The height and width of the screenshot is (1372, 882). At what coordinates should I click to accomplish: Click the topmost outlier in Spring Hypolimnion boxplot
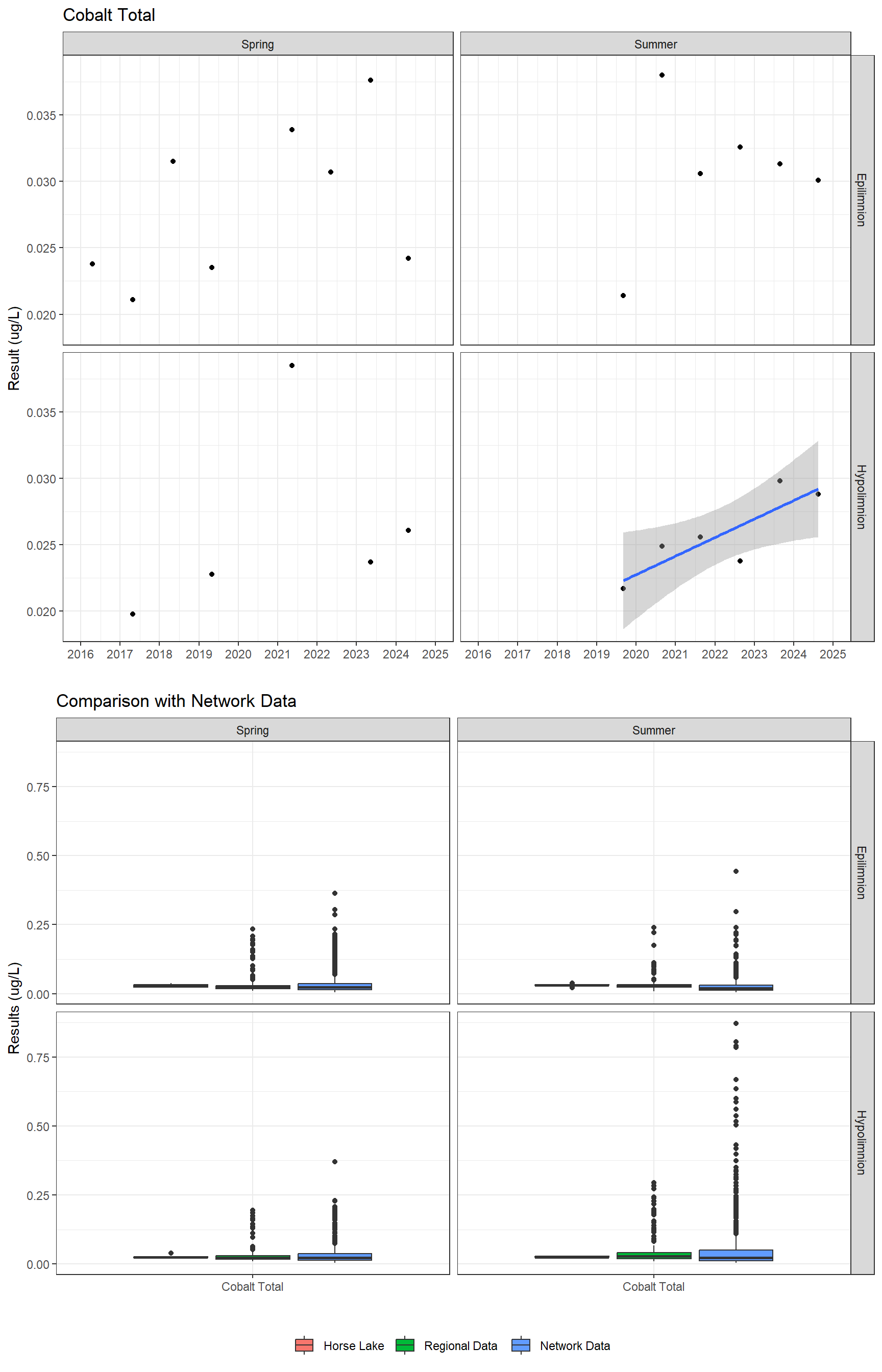[335, 1162]
